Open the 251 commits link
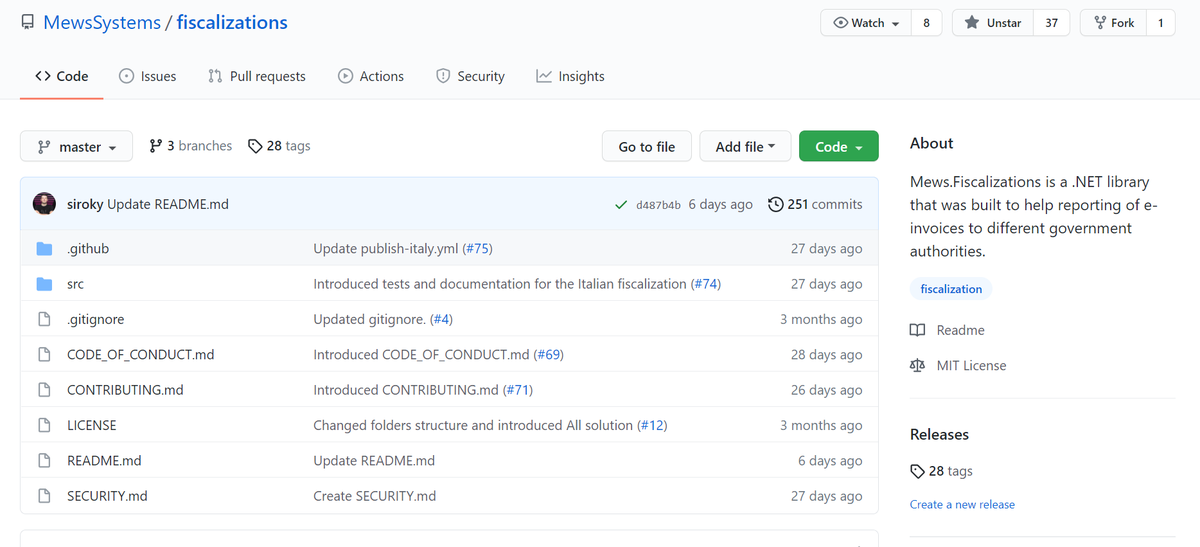Screen dimensions: 1200x547 click(x=815, y=204)
